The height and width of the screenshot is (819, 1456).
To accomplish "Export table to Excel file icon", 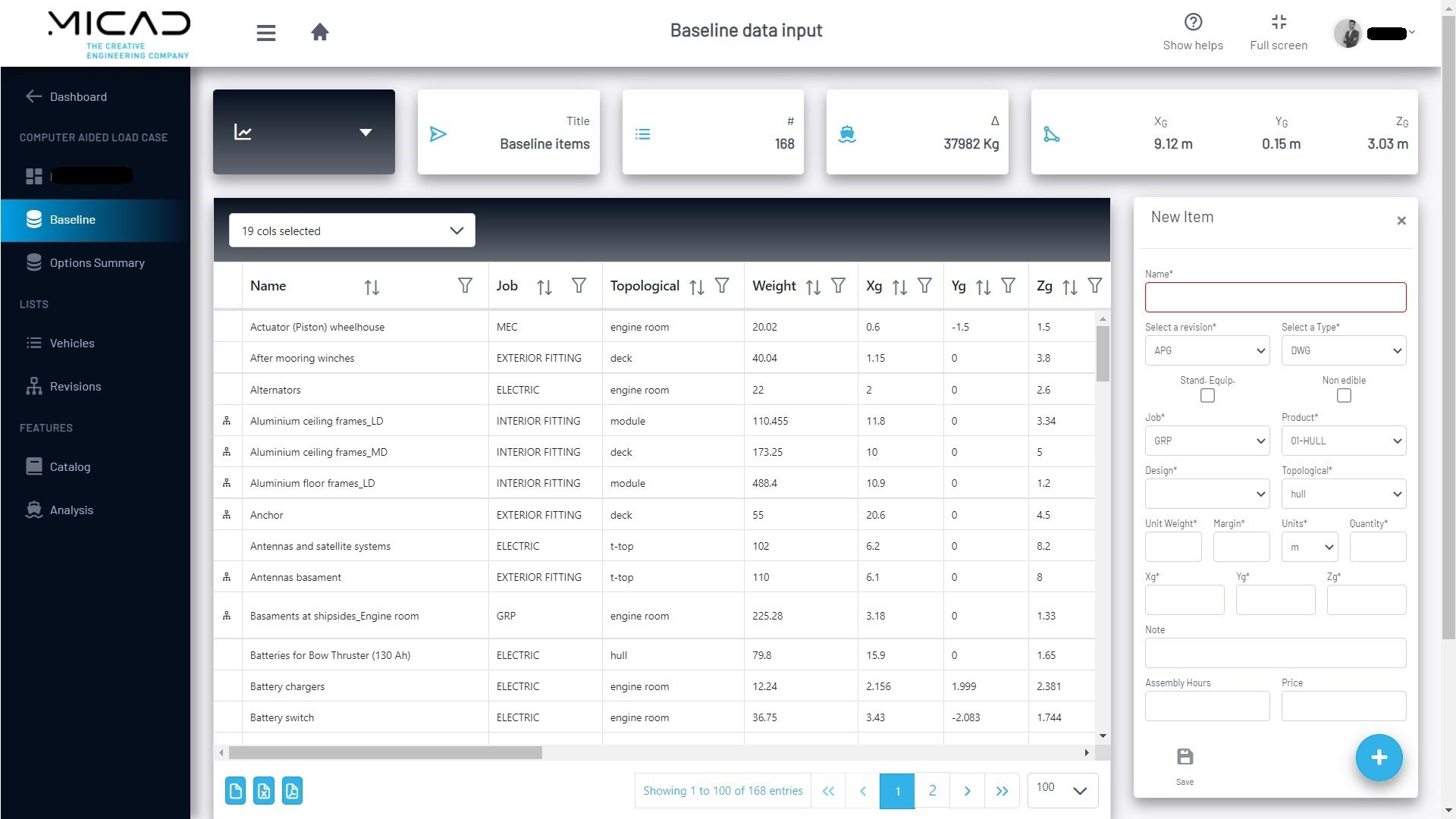I will coord(264,791).
